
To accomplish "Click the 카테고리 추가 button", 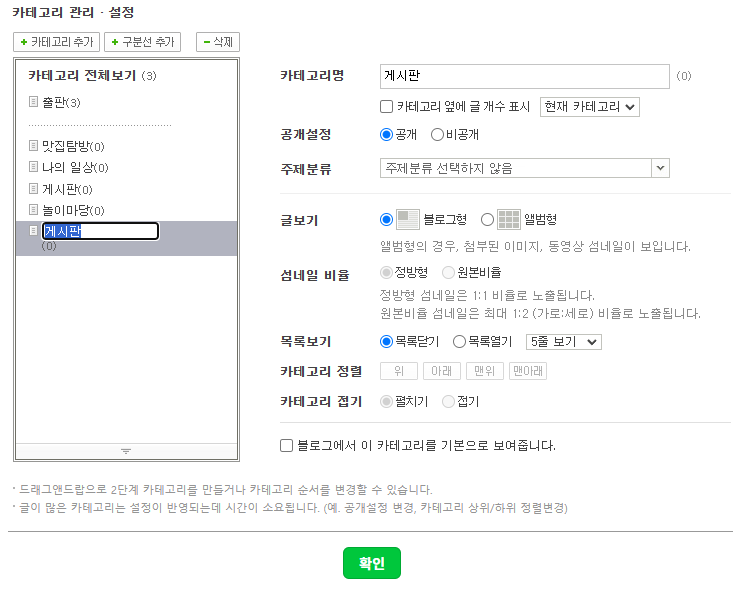I will pos(57,42).
